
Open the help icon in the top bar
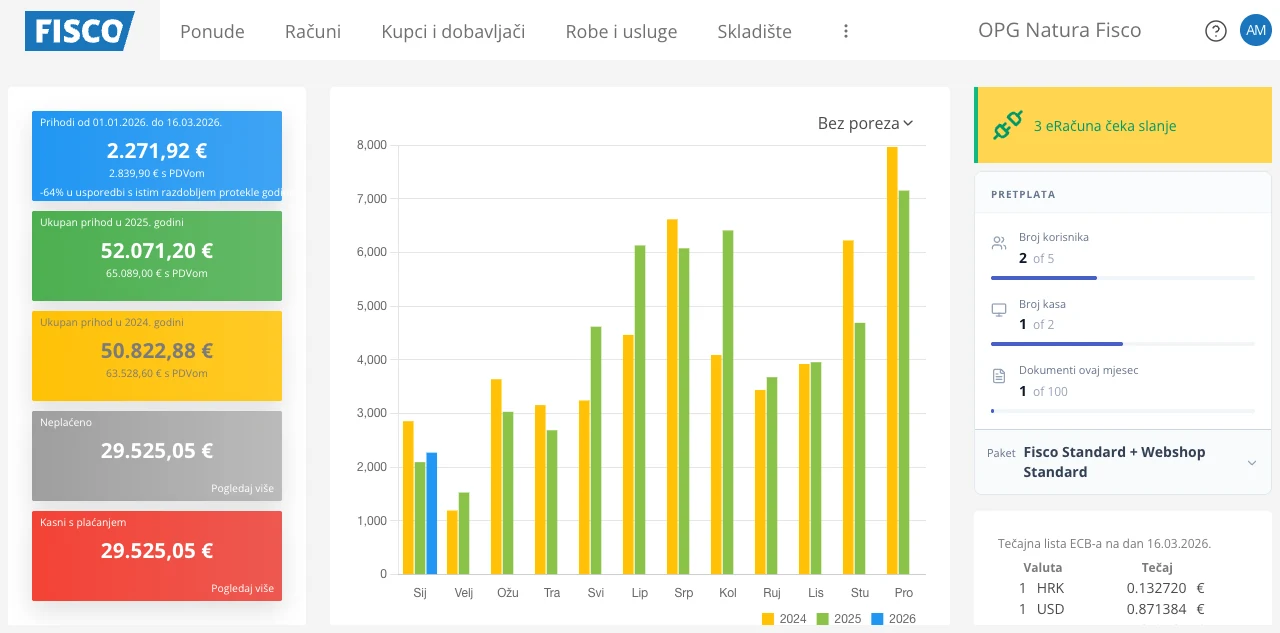coord(1215,30)
